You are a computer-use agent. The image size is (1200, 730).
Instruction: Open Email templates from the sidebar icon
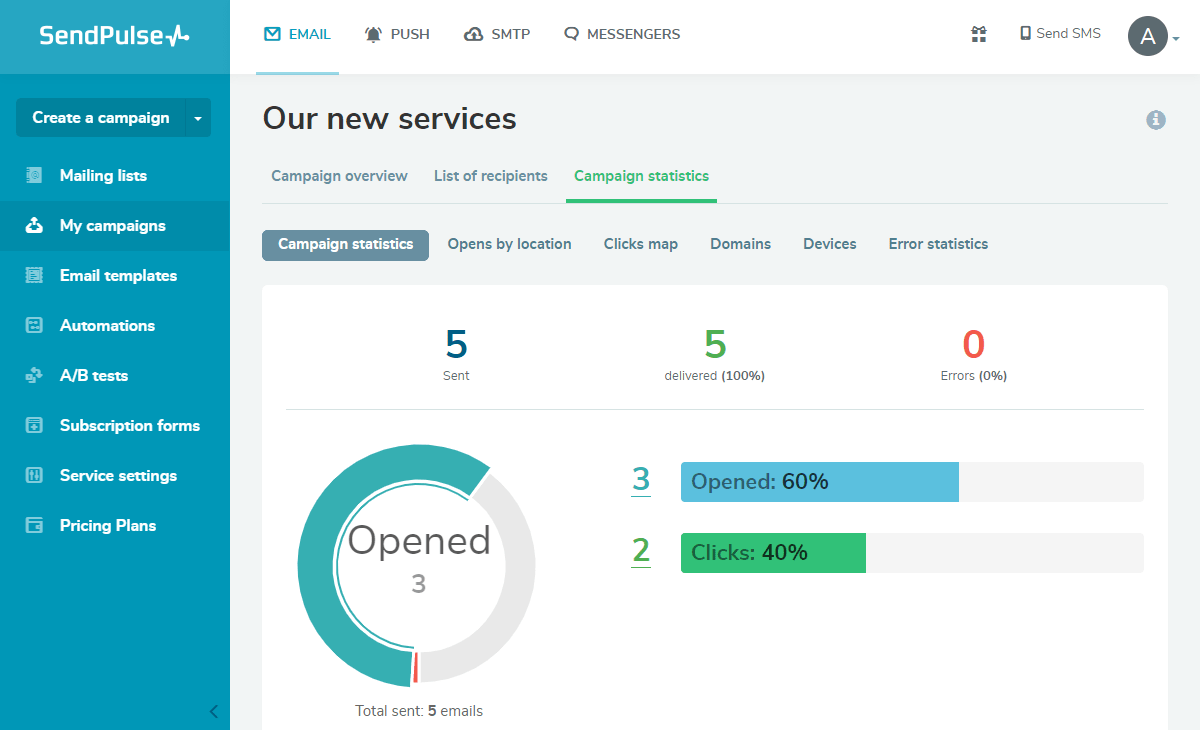coord(34,275)
